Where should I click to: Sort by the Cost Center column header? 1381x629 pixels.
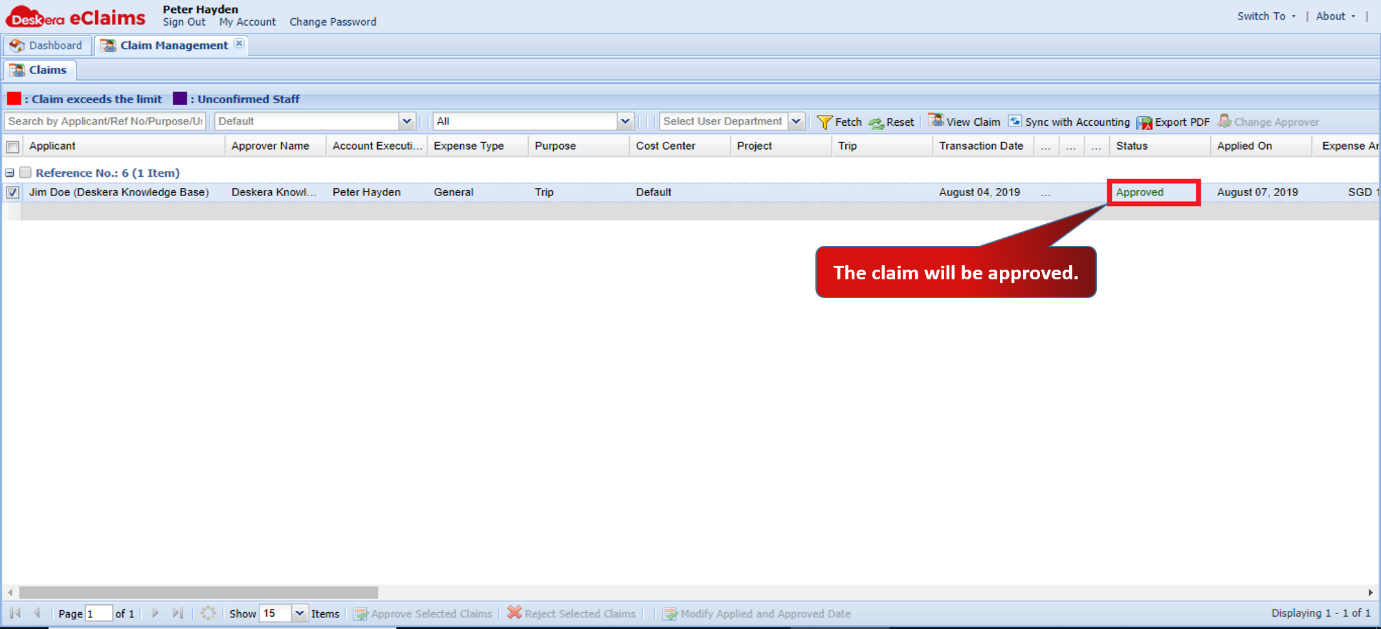pos(680,146)
